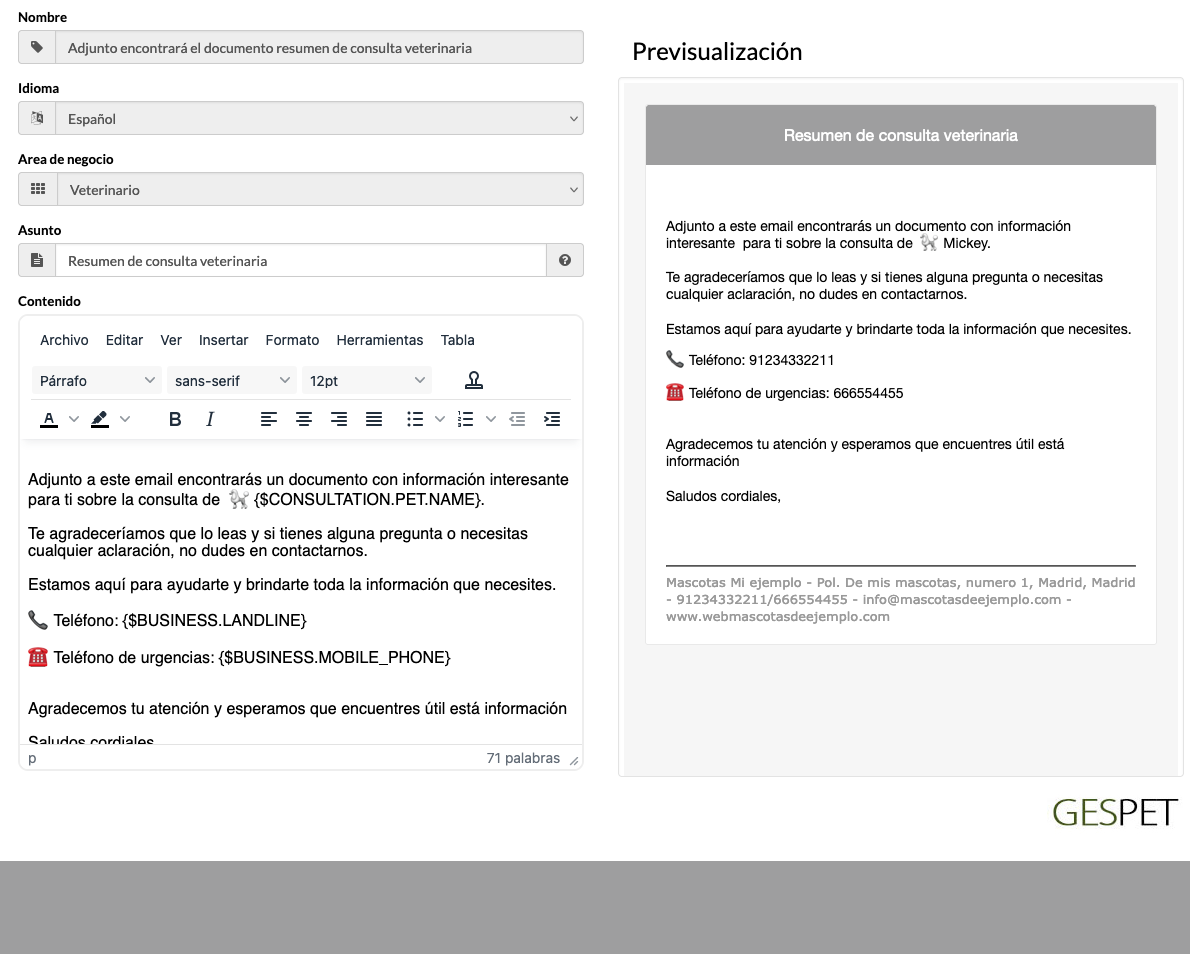Open the 12pt font size dropdown
1190x954 pixels.
click(x=366, y=381)
